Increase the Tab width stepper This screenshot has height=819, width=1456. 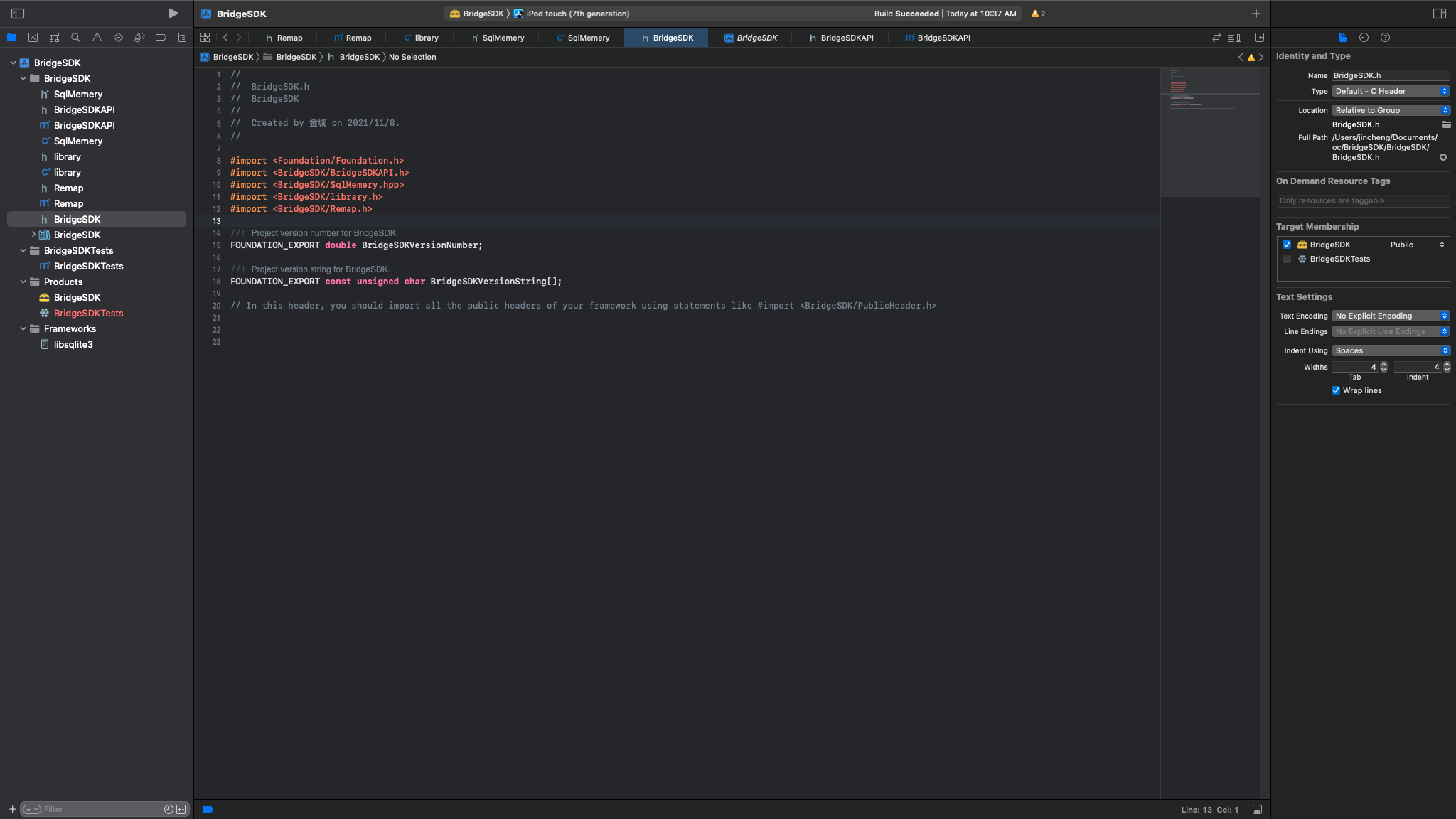click(x=1383, y=364)
